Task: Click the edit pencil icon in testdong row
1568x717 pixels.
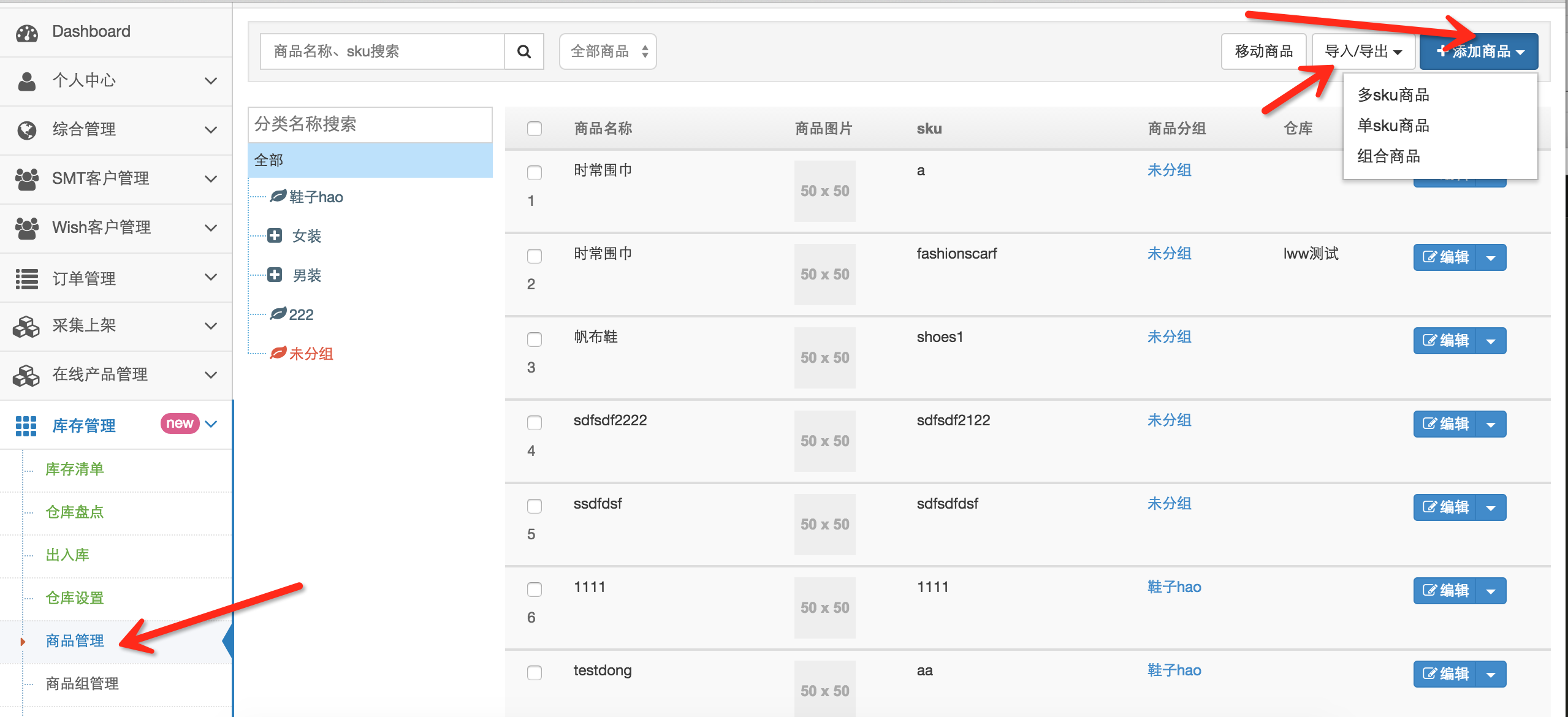Action: point(1429,674)
